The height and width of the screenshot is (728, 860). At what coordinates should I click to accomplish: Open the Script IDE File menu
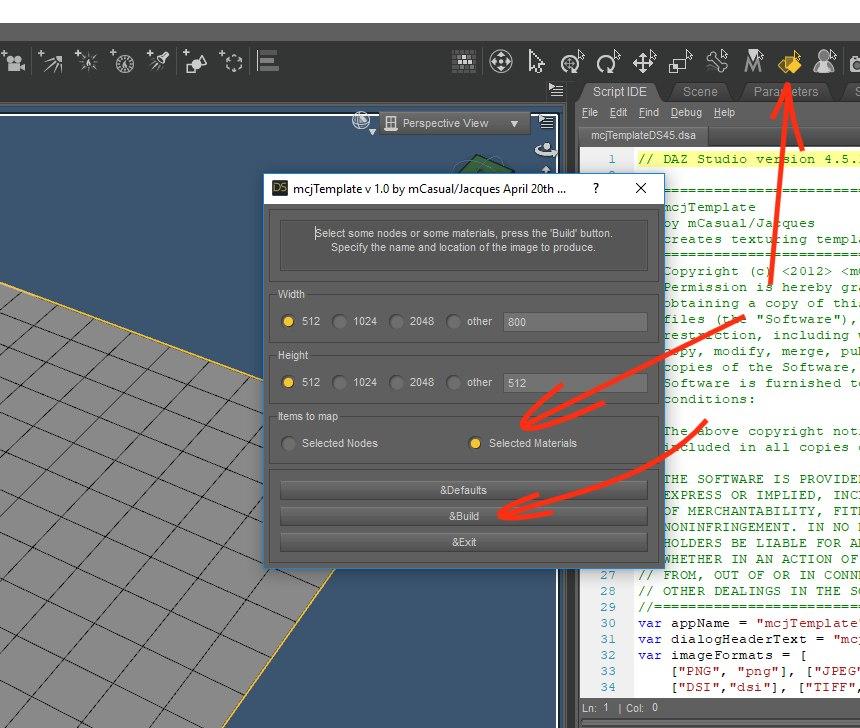590,112
